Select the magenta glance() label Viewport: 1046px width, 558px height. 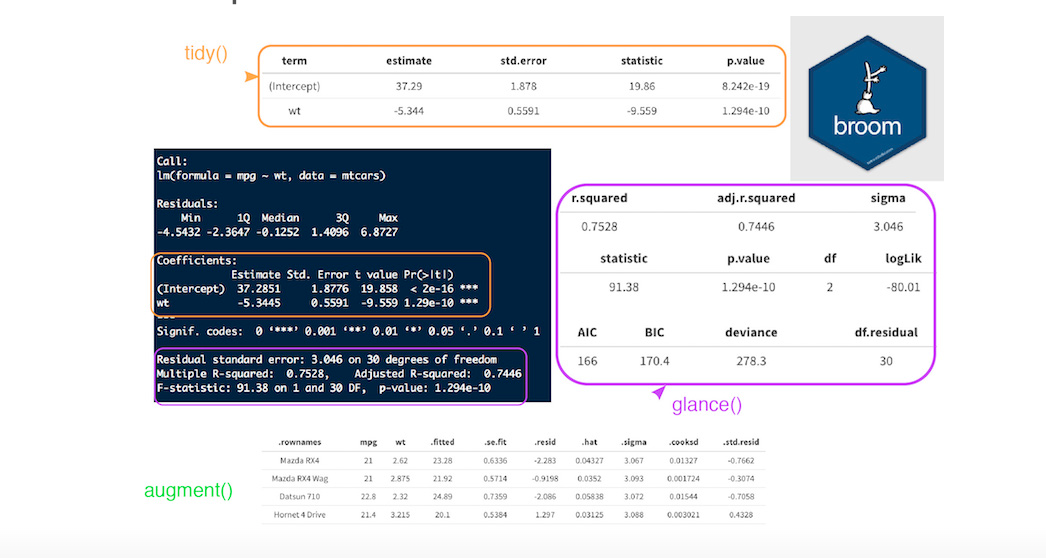click(x=707, y=405)
